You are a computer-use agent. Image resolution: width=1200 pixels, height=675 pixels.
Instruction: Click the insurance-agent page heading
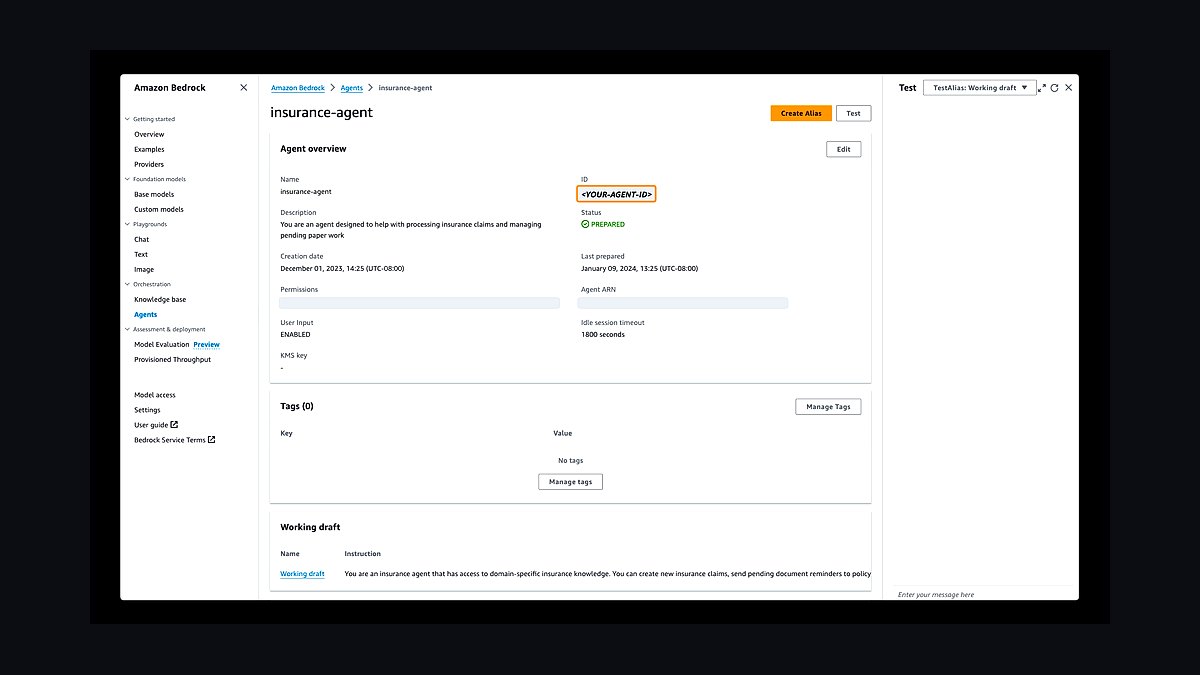(x=321, y=112)
